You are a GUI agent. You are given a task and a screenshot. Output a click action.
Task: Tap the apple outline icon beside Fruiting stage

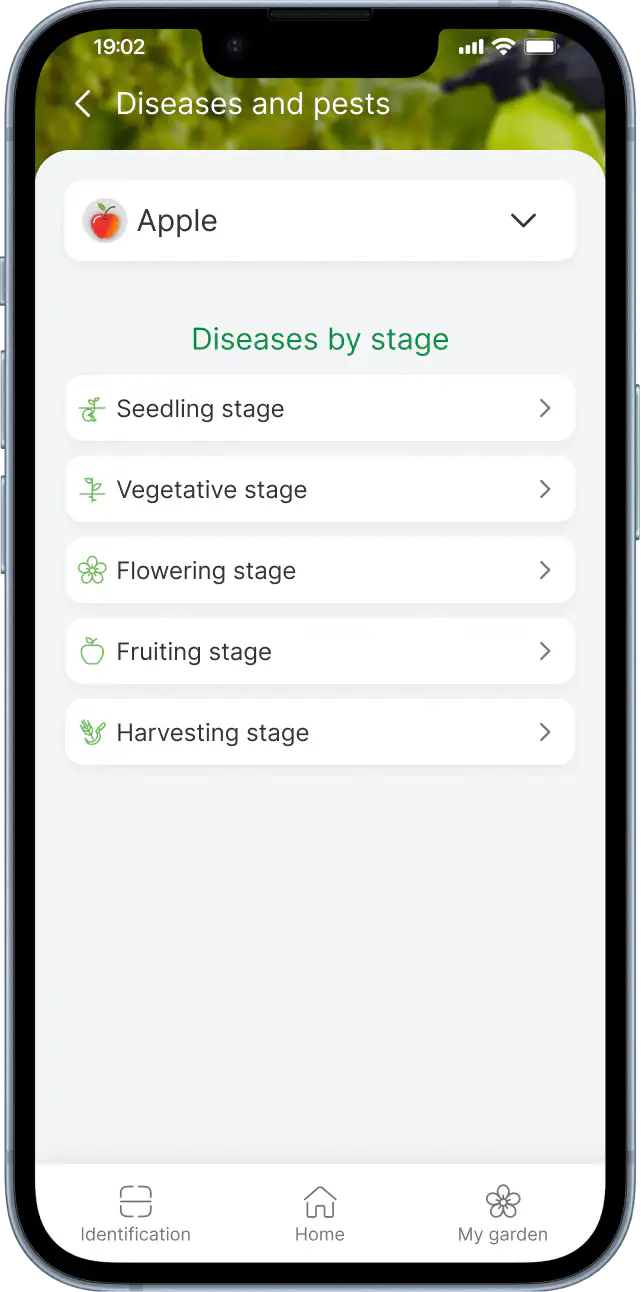point(92,652)
